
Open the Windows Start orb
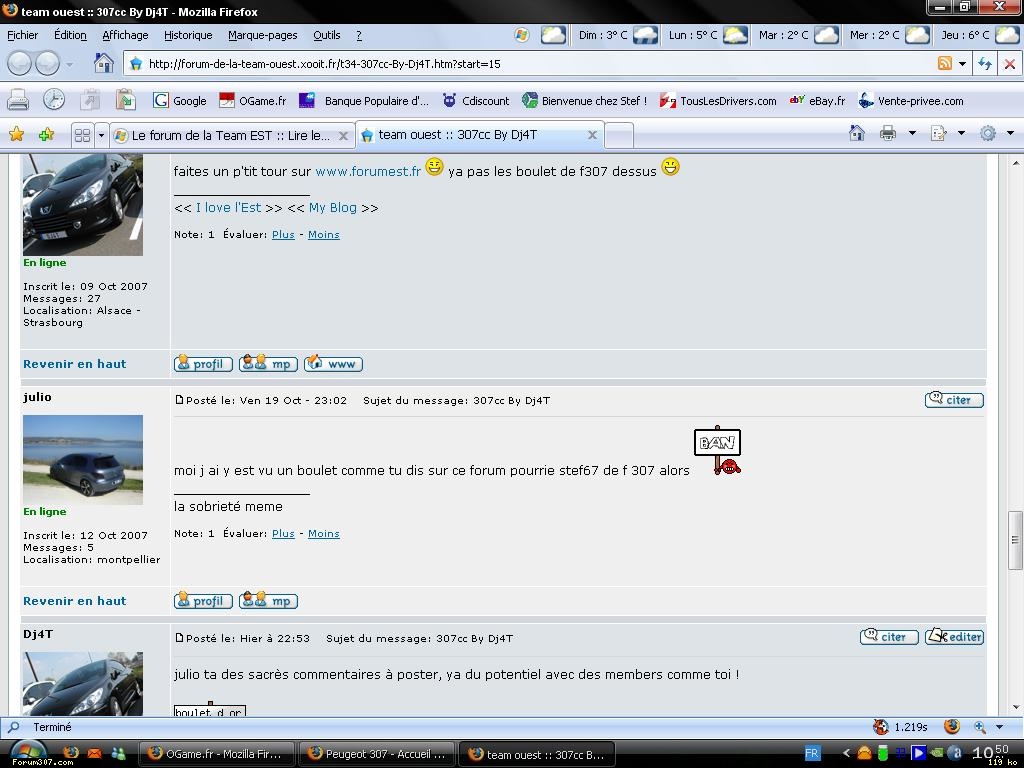(x=27, y=752)
